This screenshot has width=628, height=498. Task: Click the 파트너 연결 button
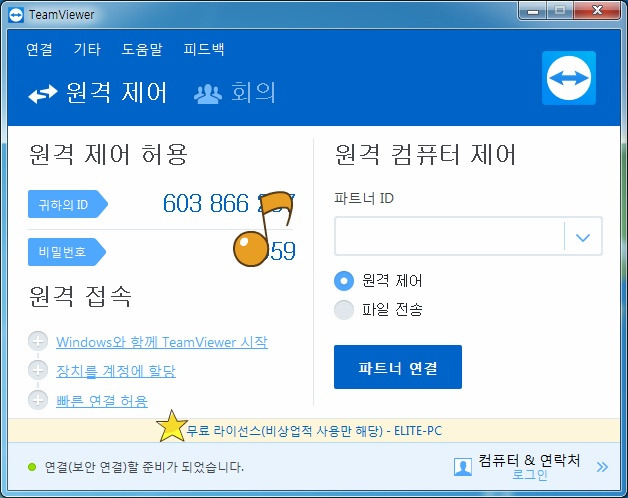coord(398,367)
